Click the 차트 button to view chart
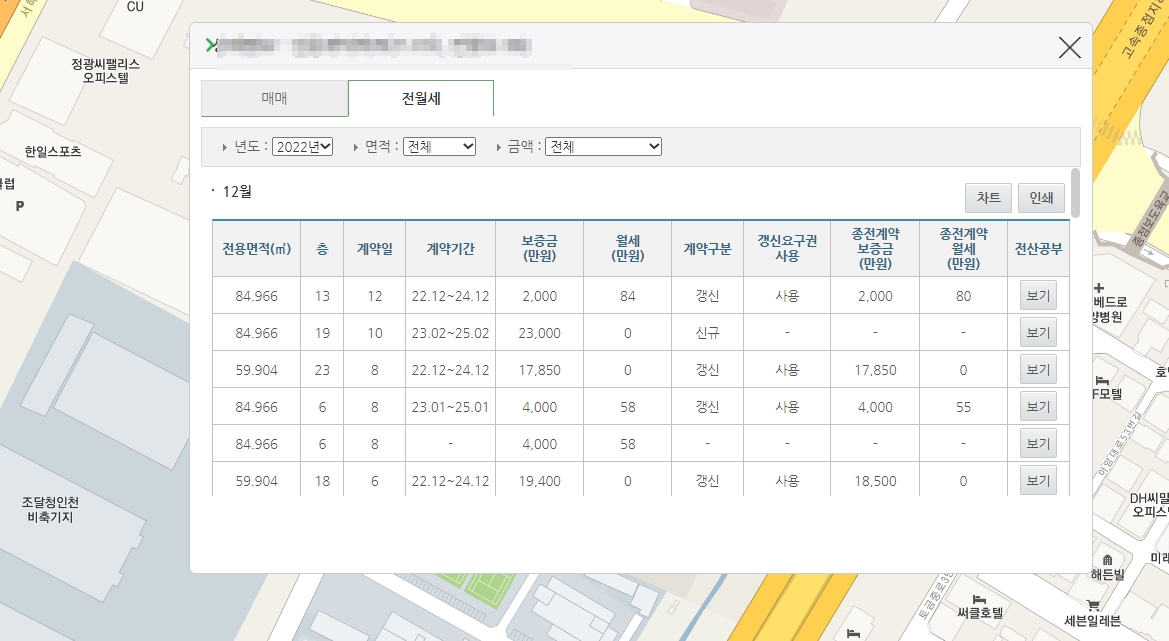The width and height of the screenshot is (1169, 641). (988, 197)
